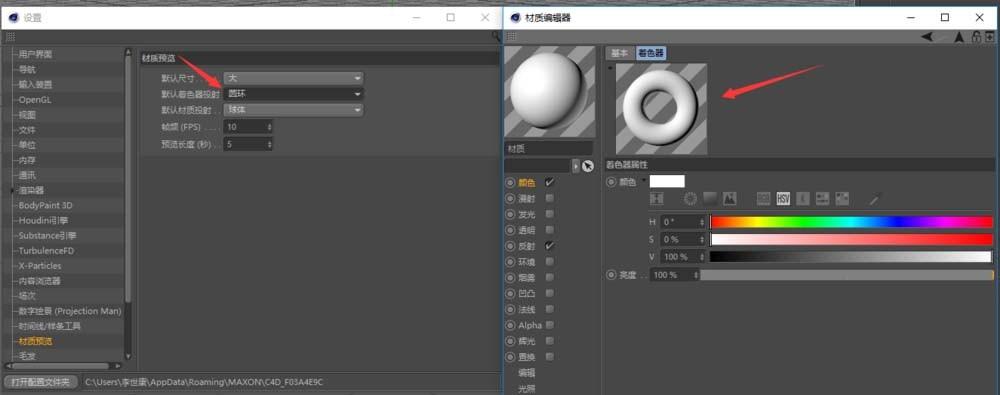Select the OpenGL settings category
Viewport: 1000px width, 395px height.
point(35,100)
